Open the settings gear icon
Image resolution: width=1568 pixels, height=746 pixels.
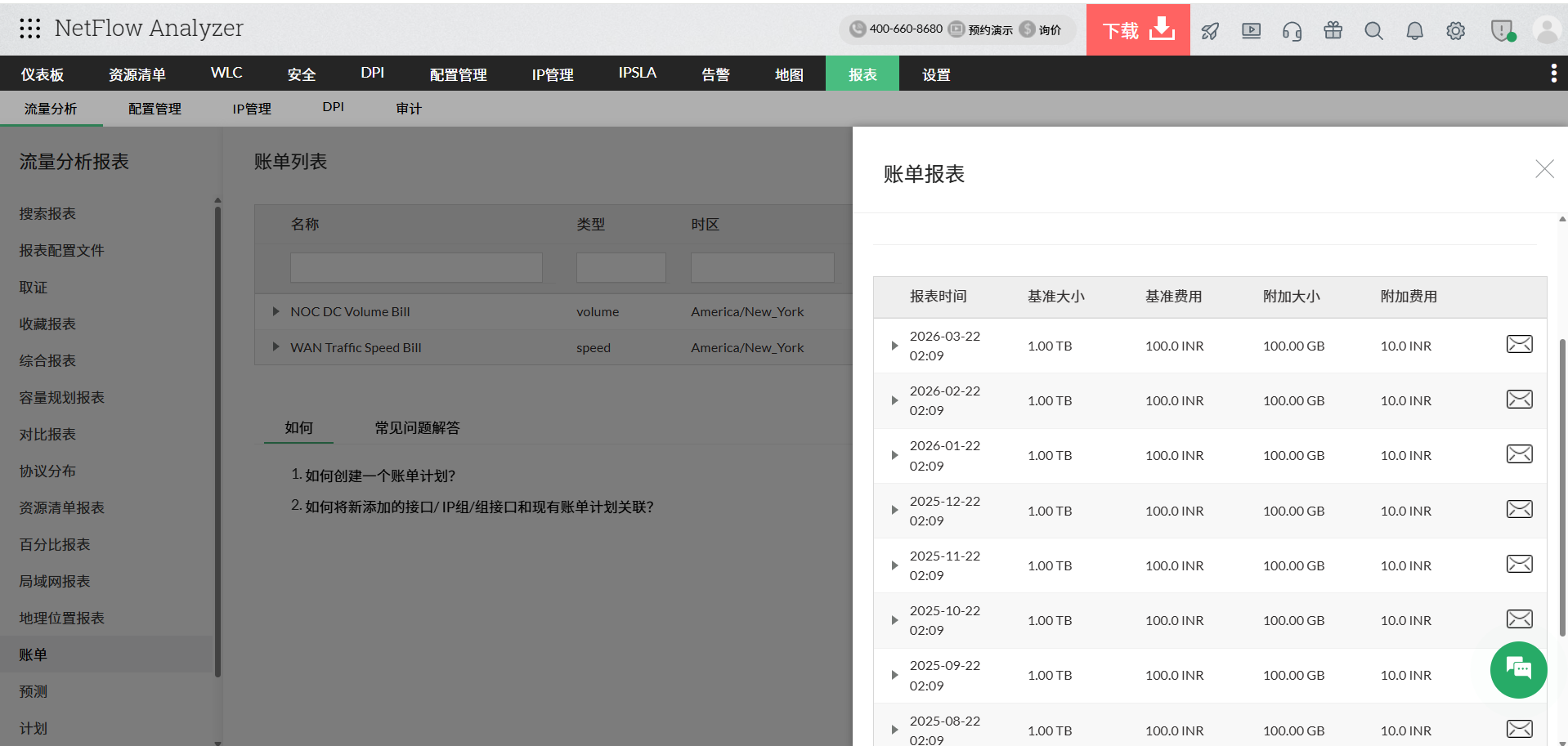(1455, 30)
